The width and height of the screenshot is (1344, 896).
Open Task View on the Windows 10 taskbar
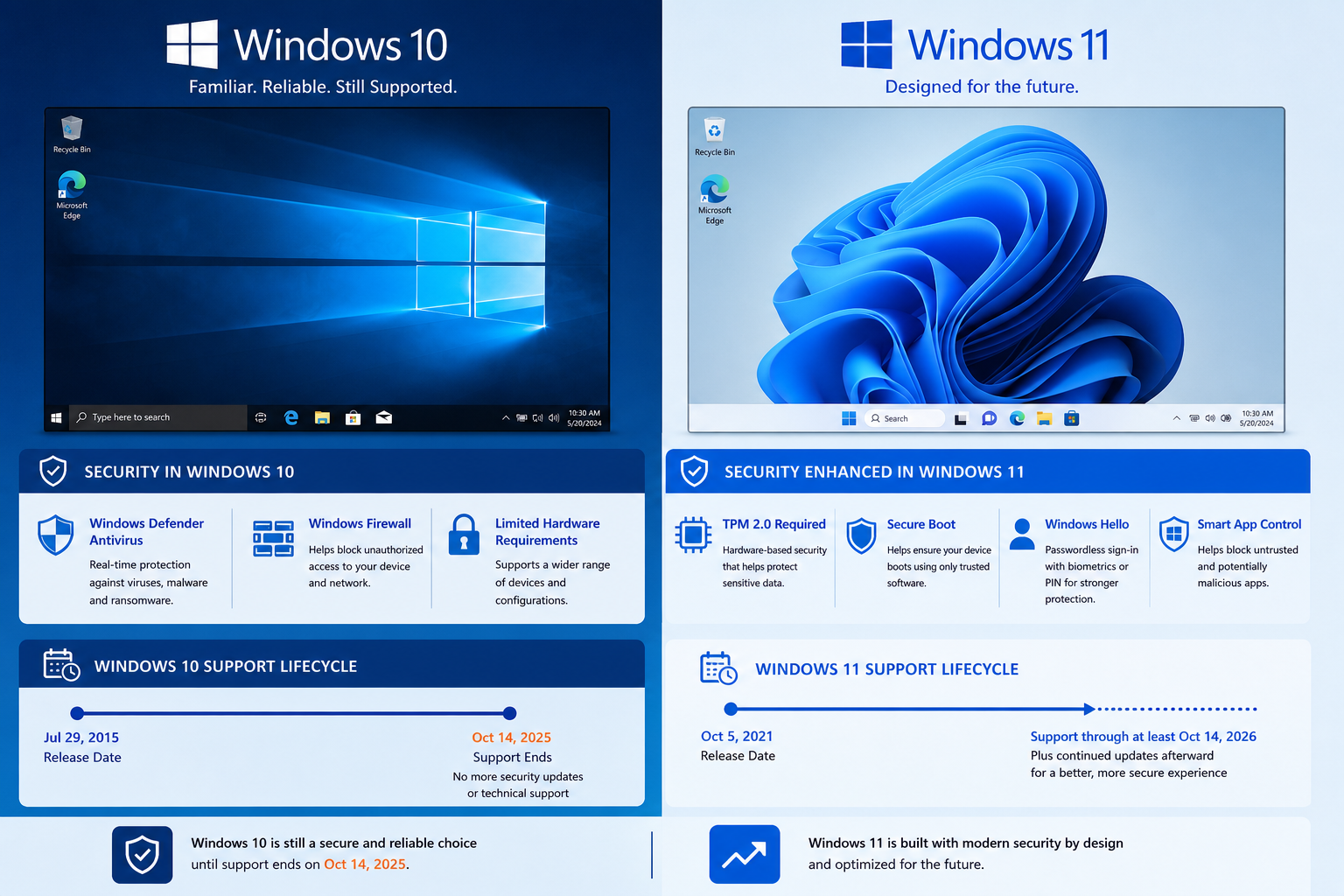tap(261, 418)
